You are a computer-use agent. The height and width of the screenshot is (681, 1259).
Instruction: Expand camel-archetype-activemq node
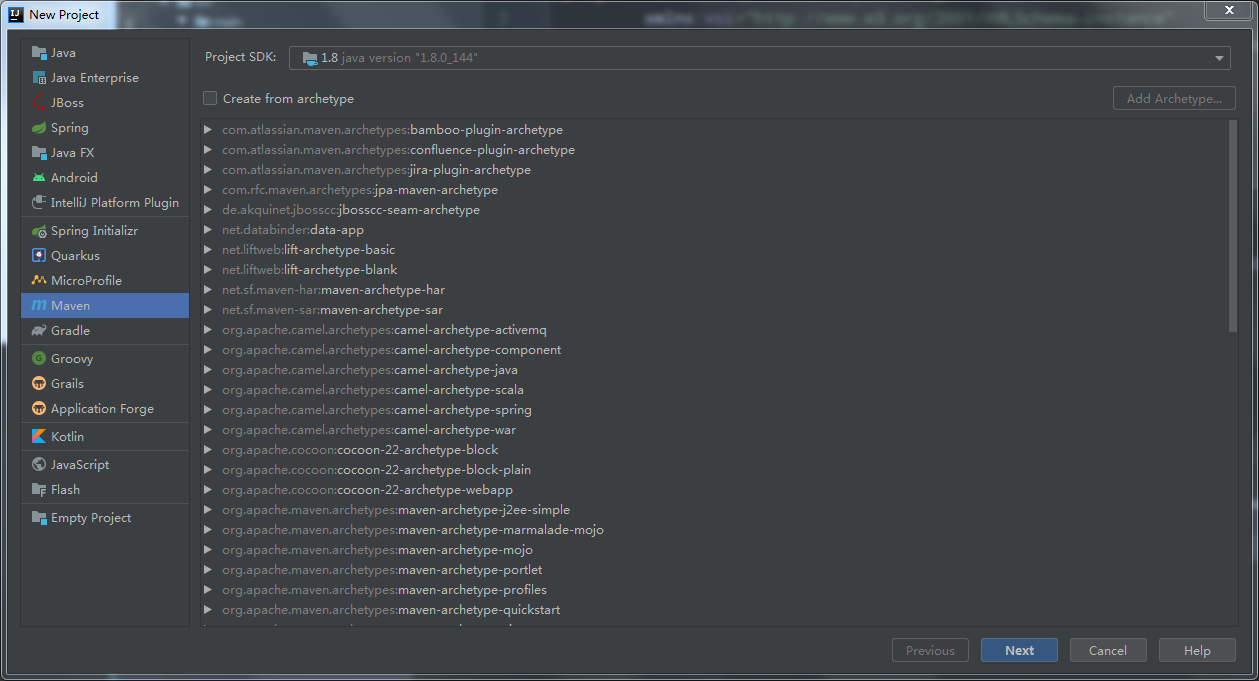pyautogui.click(x=208, y=330)
